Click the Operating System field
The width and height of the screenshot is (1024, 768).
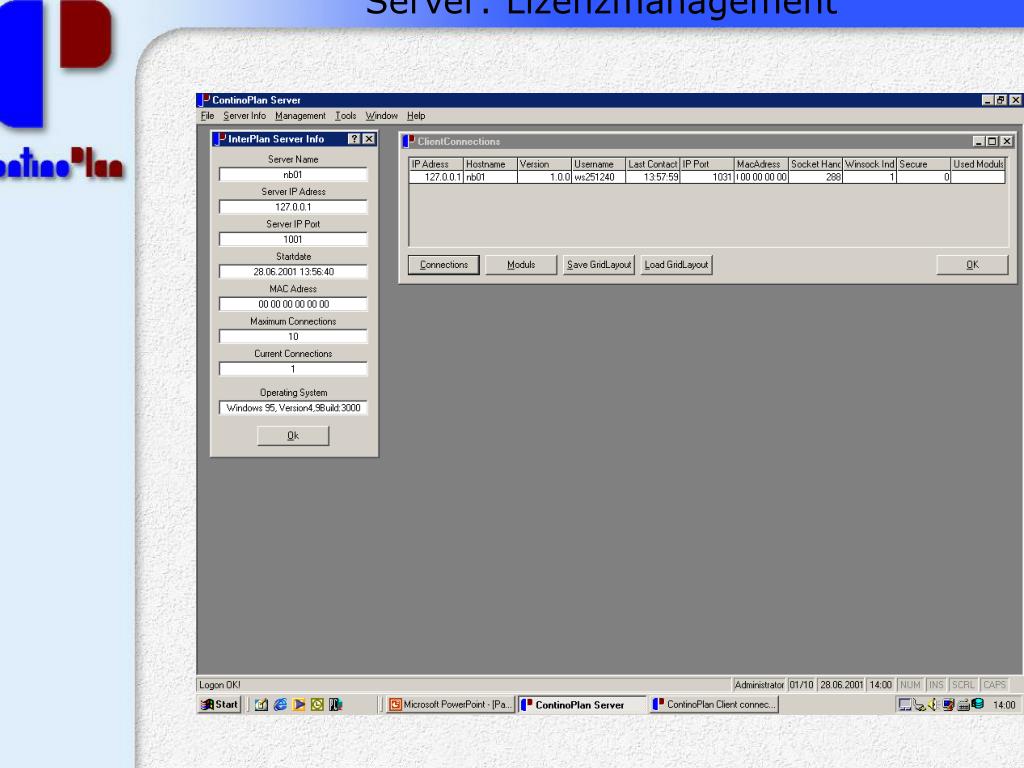pyautogui.click(x=293, y=408)
